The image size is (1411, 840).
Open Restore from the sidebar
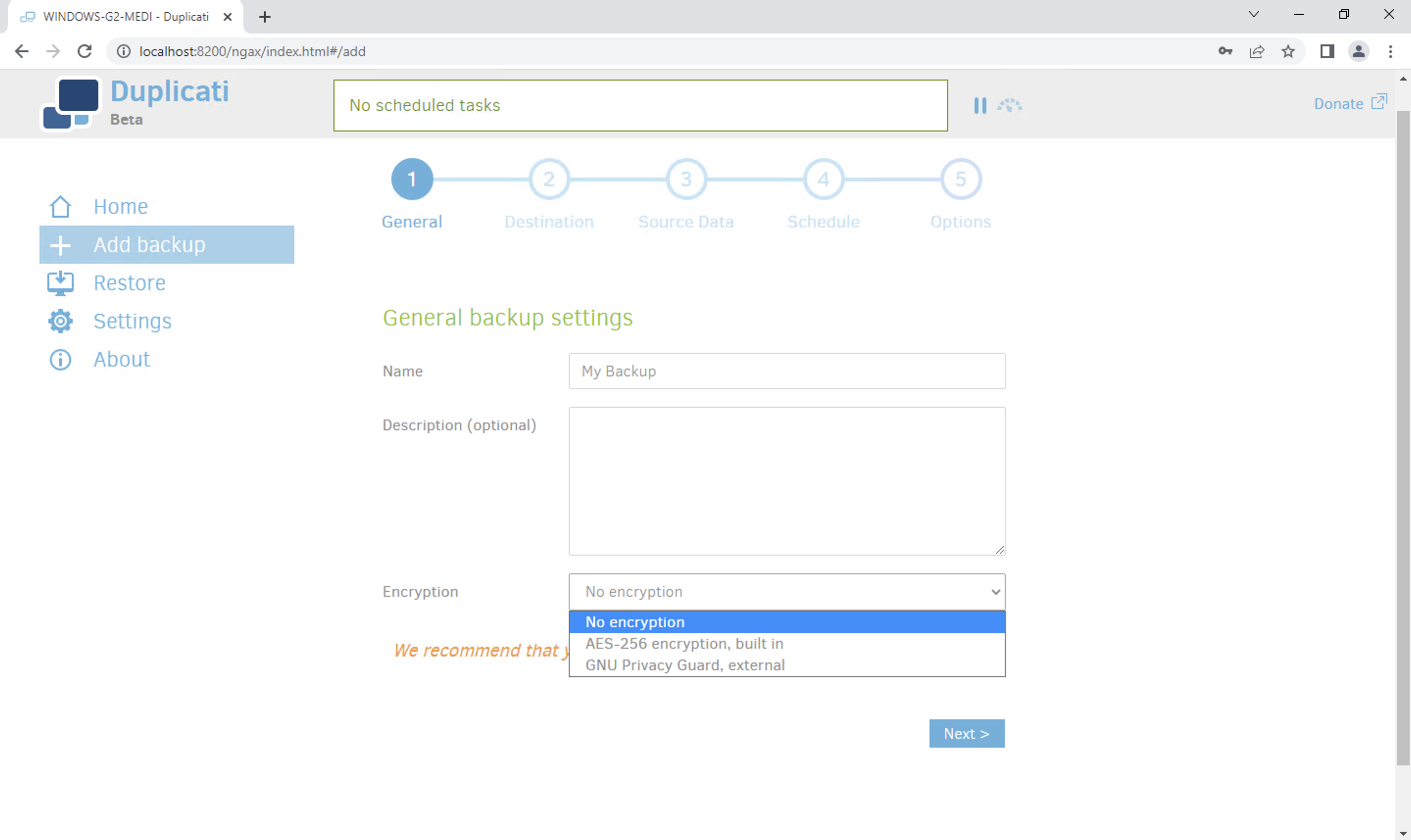coord(129,283)
